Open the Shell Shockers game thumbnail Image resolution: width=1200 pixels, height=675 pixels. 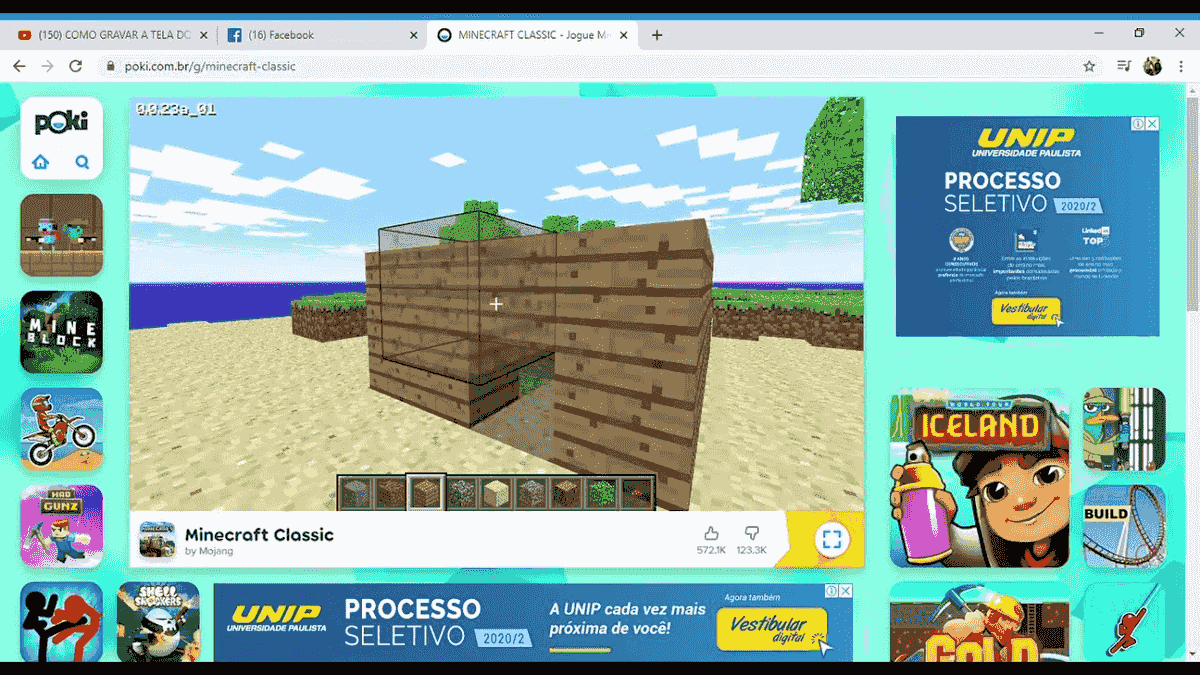(x=158, y=622)
